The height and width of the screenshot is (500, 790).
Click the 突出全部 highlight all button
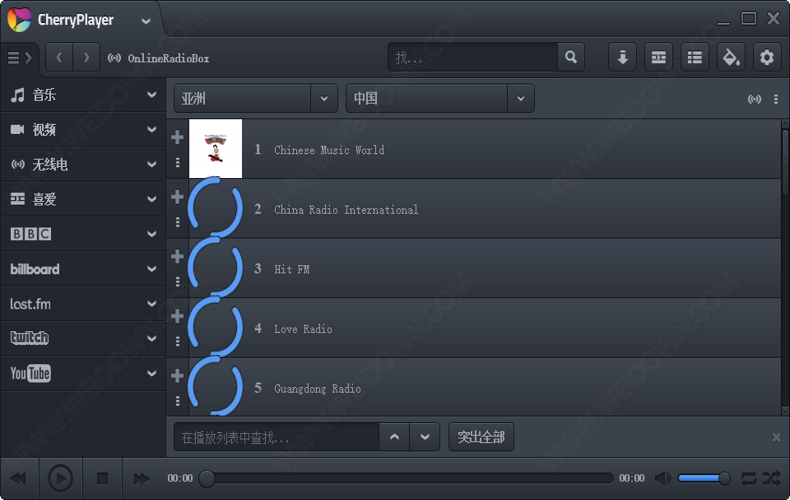point(481,436)
